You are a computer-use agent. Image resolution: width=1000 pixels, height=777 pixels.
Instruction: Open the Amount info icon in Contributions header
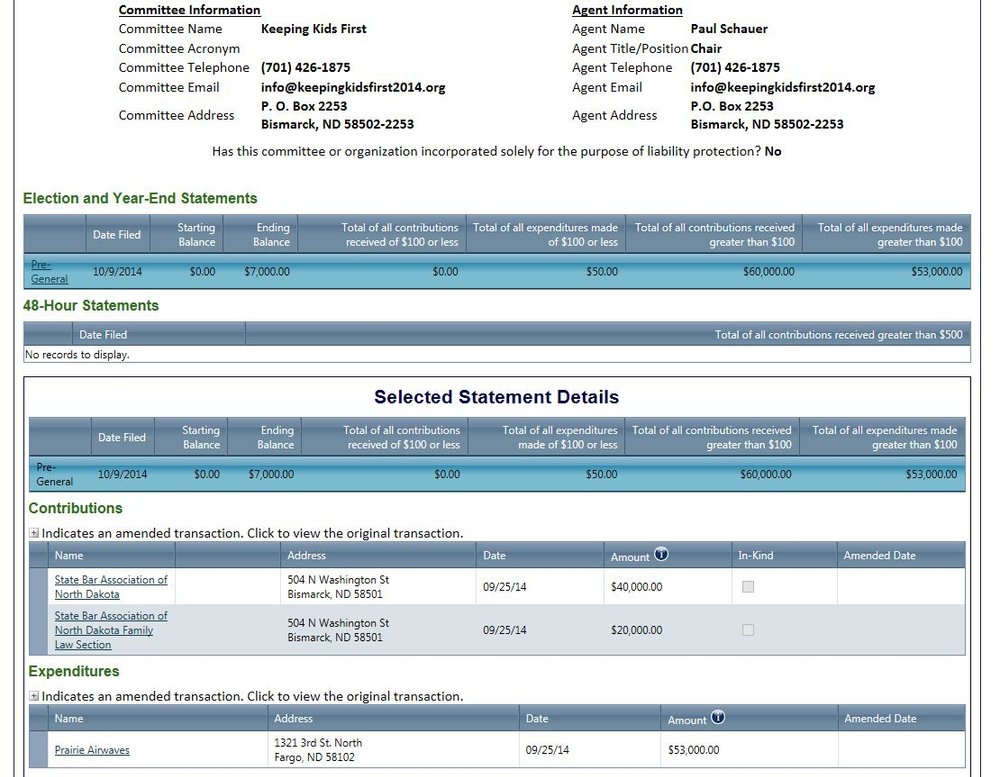point(661,554)
